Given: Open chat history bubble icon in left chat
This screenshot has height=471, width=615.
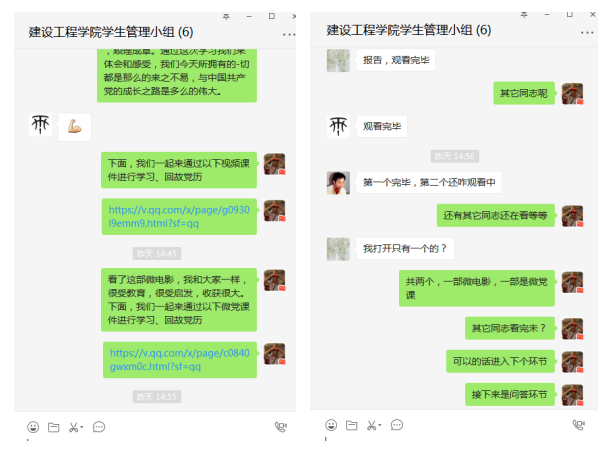Looking at the screenshot, I should [x=99, y=427].
